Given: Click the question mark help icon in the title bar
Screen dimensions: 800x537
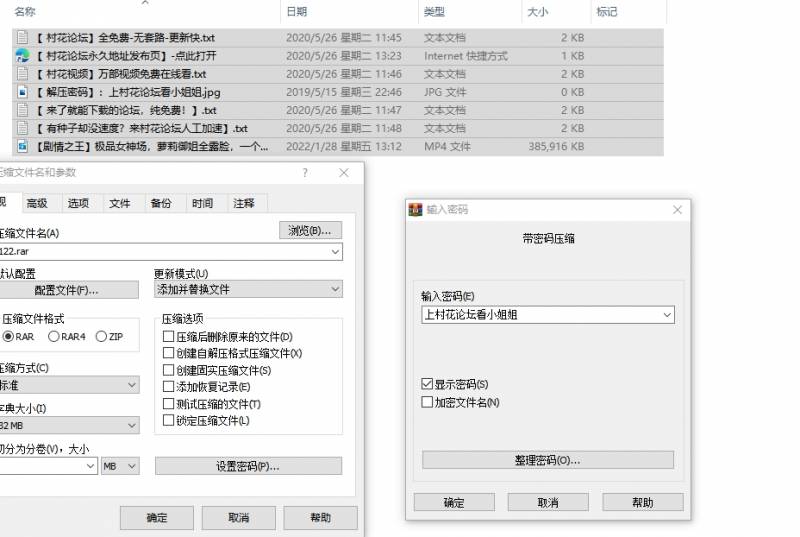Looking at the screenshot, I should [x=305, y=173].
